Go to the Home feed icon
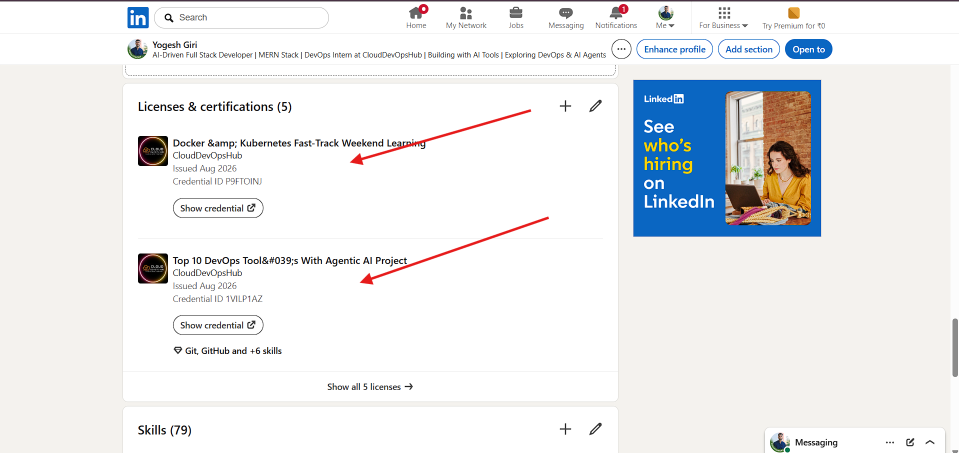The width and height of the screenshot is (959, 453). point(417,17)
